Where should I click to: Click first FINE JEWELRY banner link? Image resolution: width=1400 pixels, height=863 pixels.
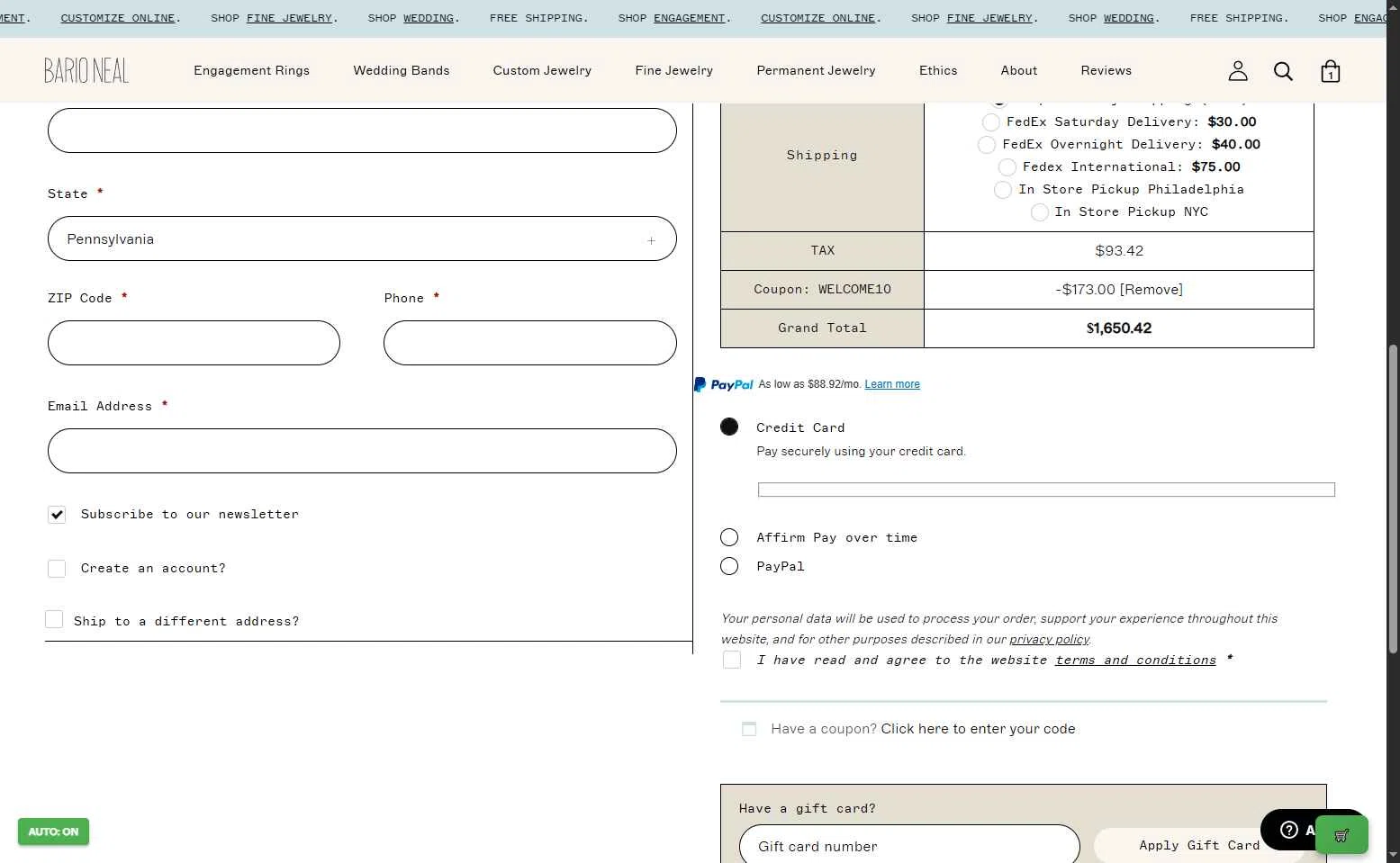[289, 18]
